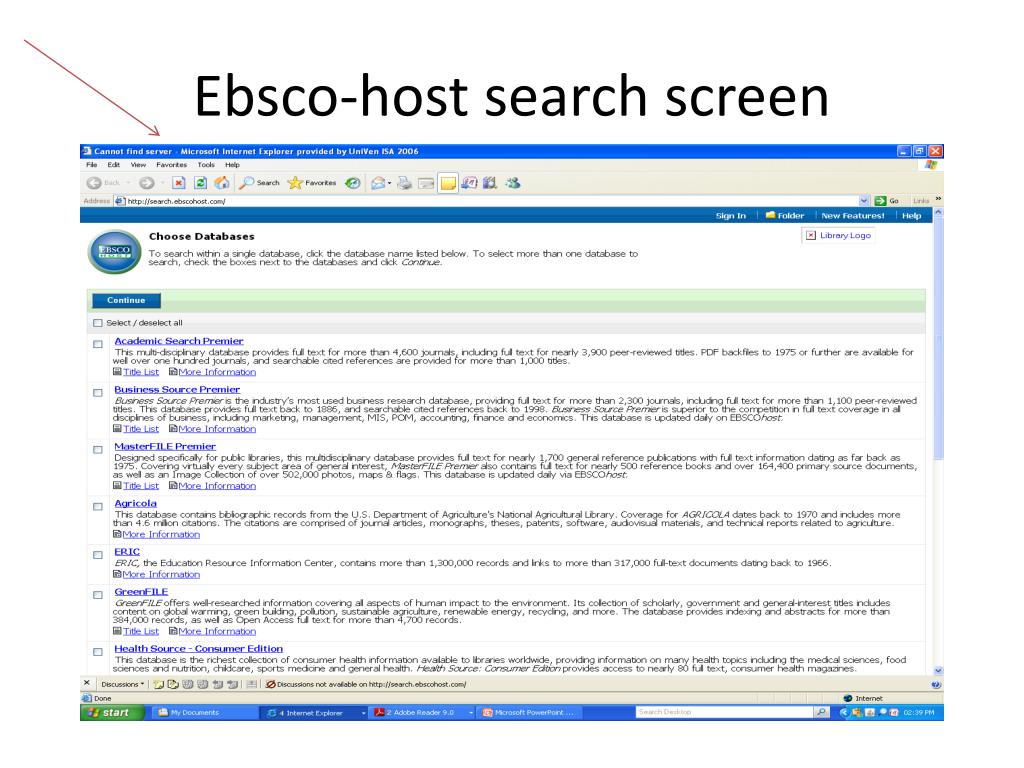Click the New Features! link
Screen dimensions: 1024x768
click(852, 216)
